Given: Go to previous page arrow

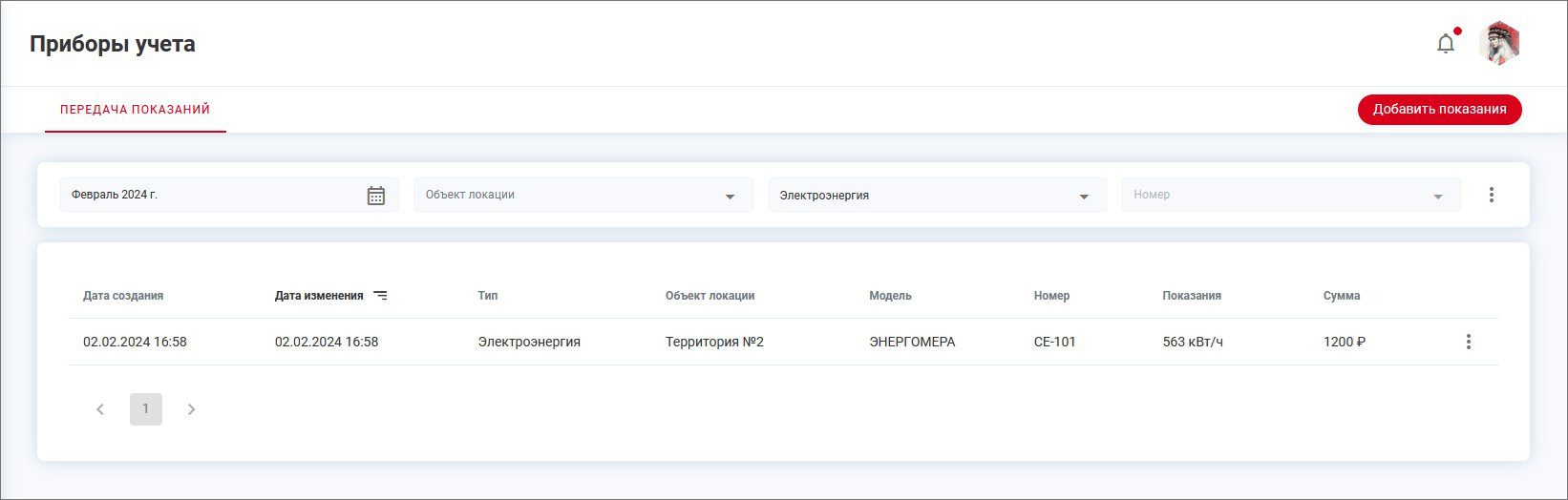Looking at the screenshot, I should coord(100,409).
